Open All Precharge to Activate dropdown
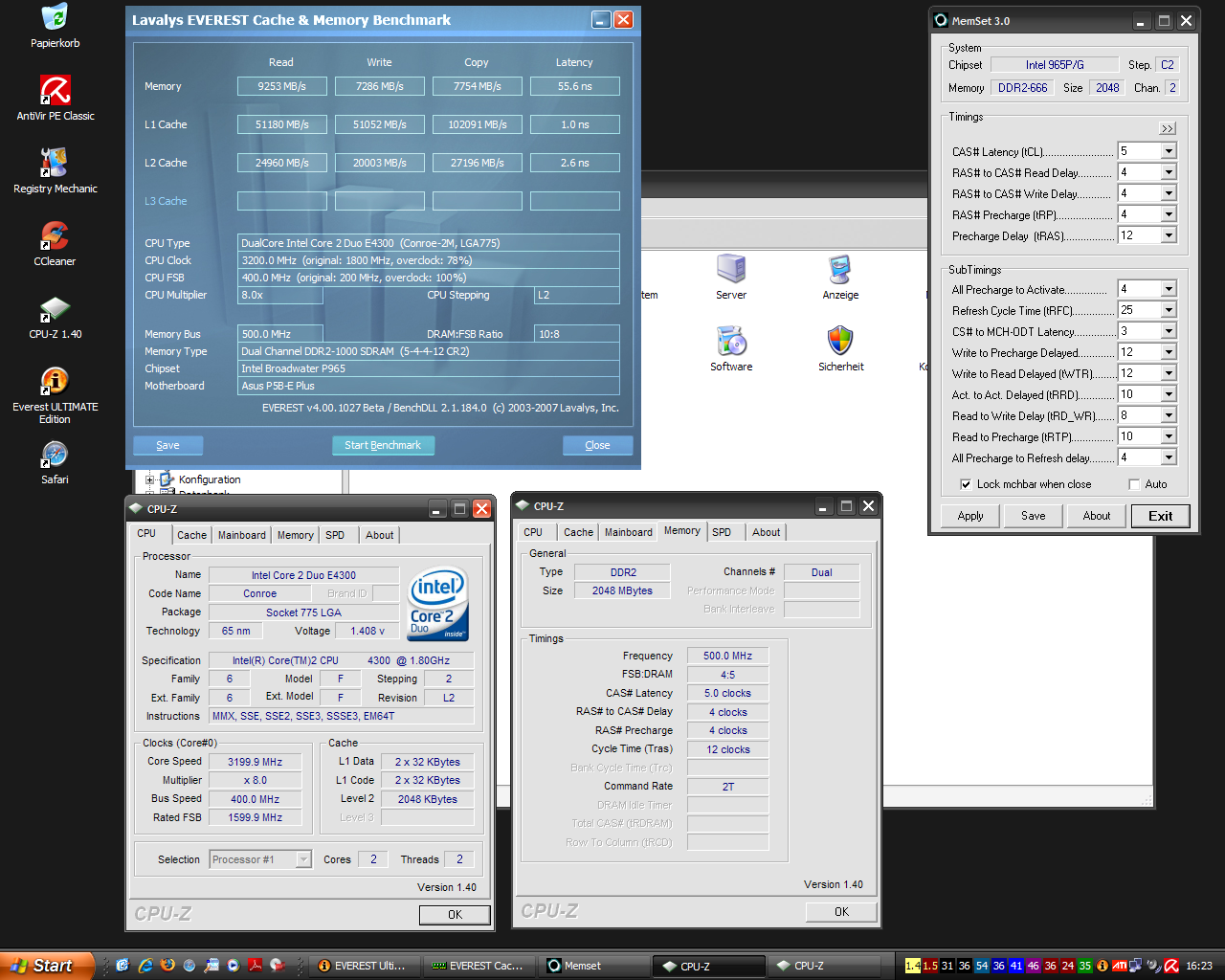Viewport: 1225px width, 980px height. tap(1169, 289)
